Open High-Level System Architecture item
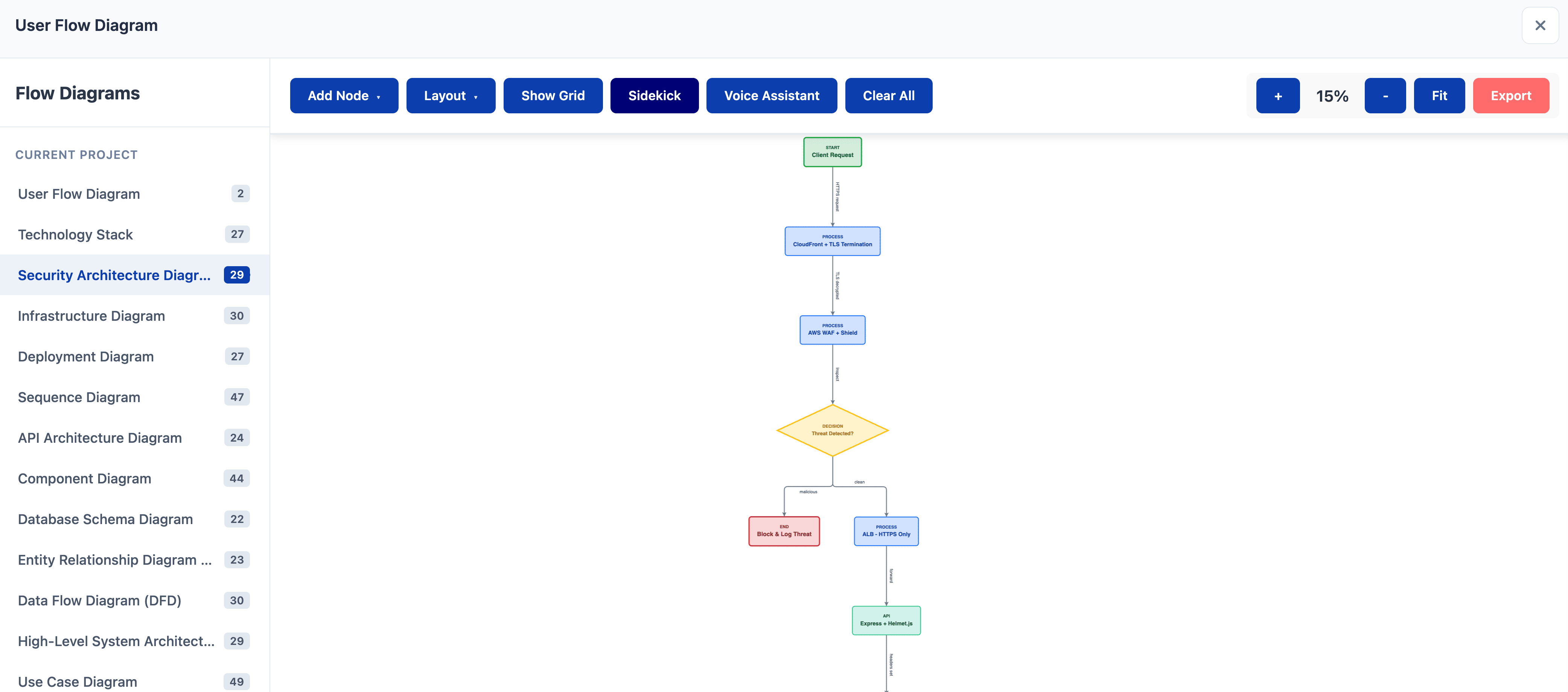The image size is (1568, 692). coord(134,641)
